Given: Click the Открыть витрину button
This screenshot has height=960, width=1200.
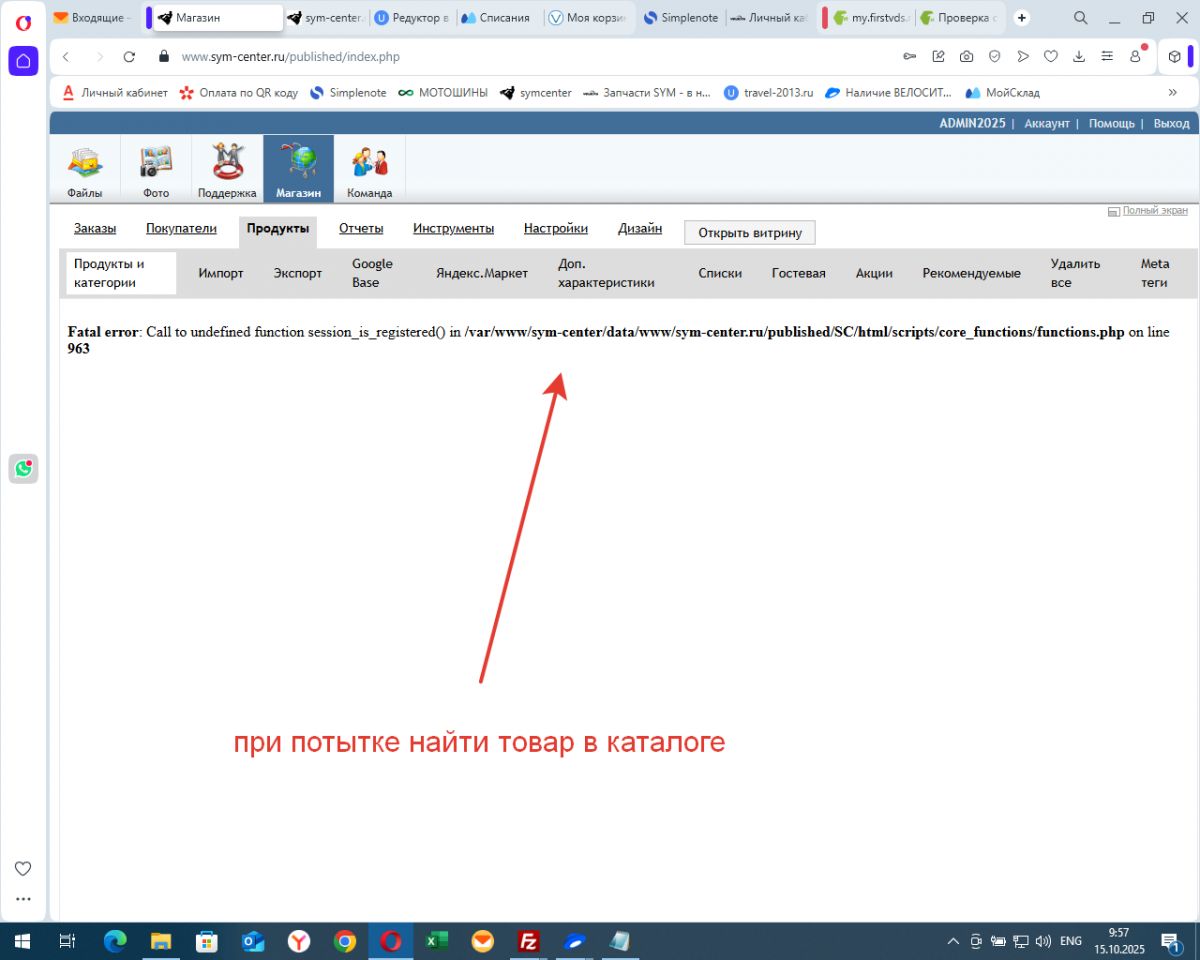Looking at the screenshot, I should click(x=749, y=233).
